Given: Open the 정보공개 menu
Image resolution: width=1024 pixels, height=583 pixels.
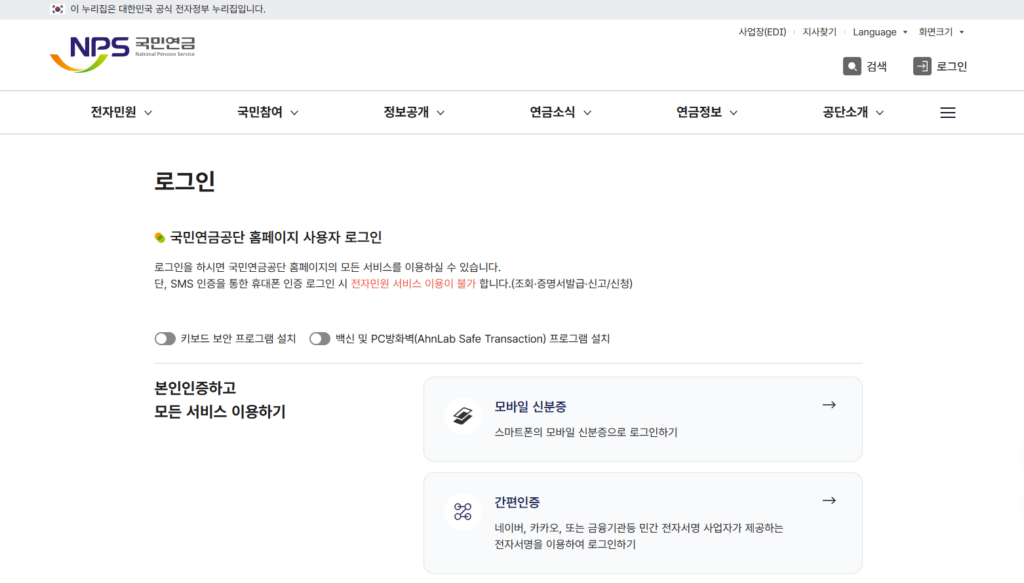Looking at the screenshot, I should pos(413,113).
